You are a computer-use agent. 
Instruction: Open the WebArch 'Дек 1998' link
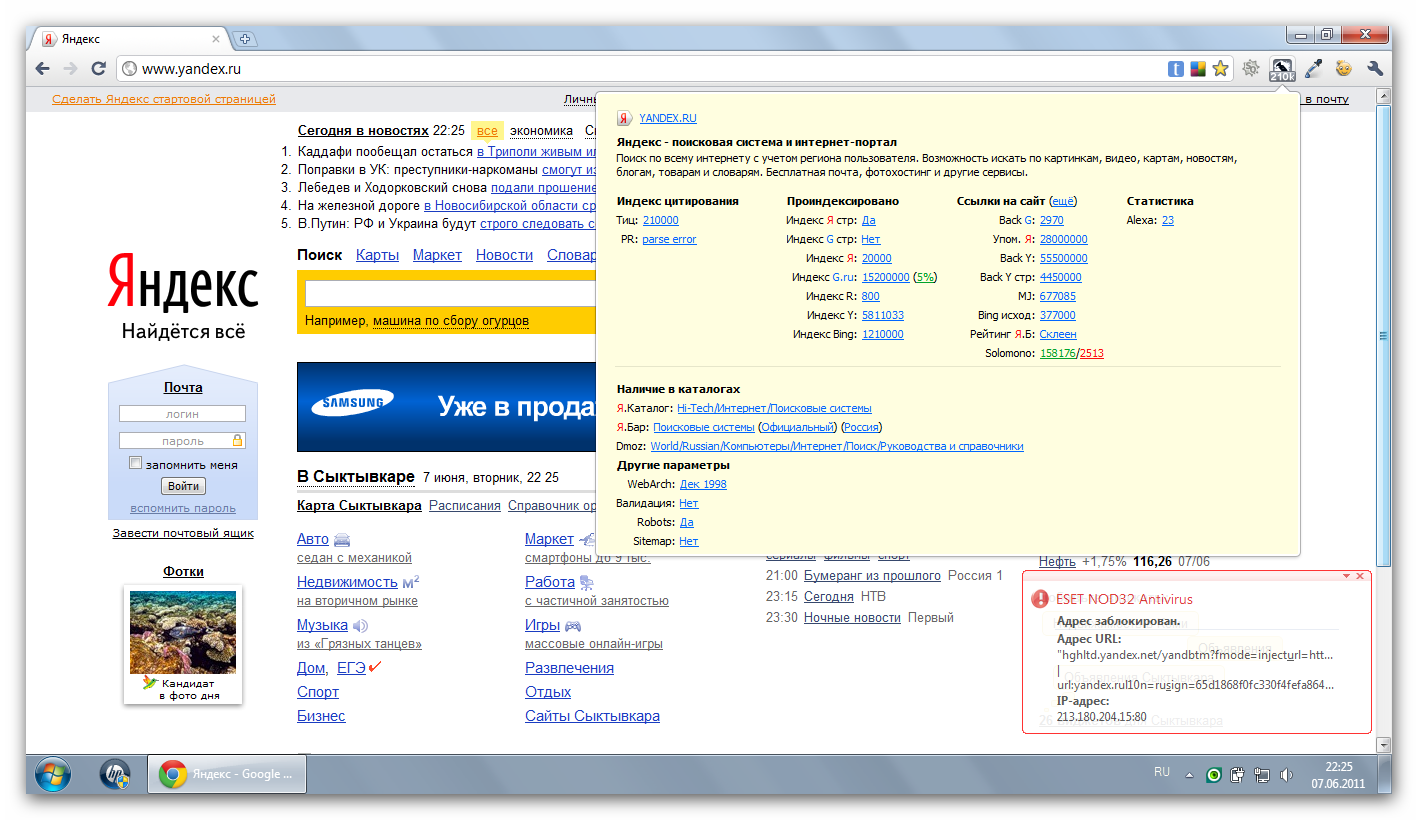[x=703, y=484]
